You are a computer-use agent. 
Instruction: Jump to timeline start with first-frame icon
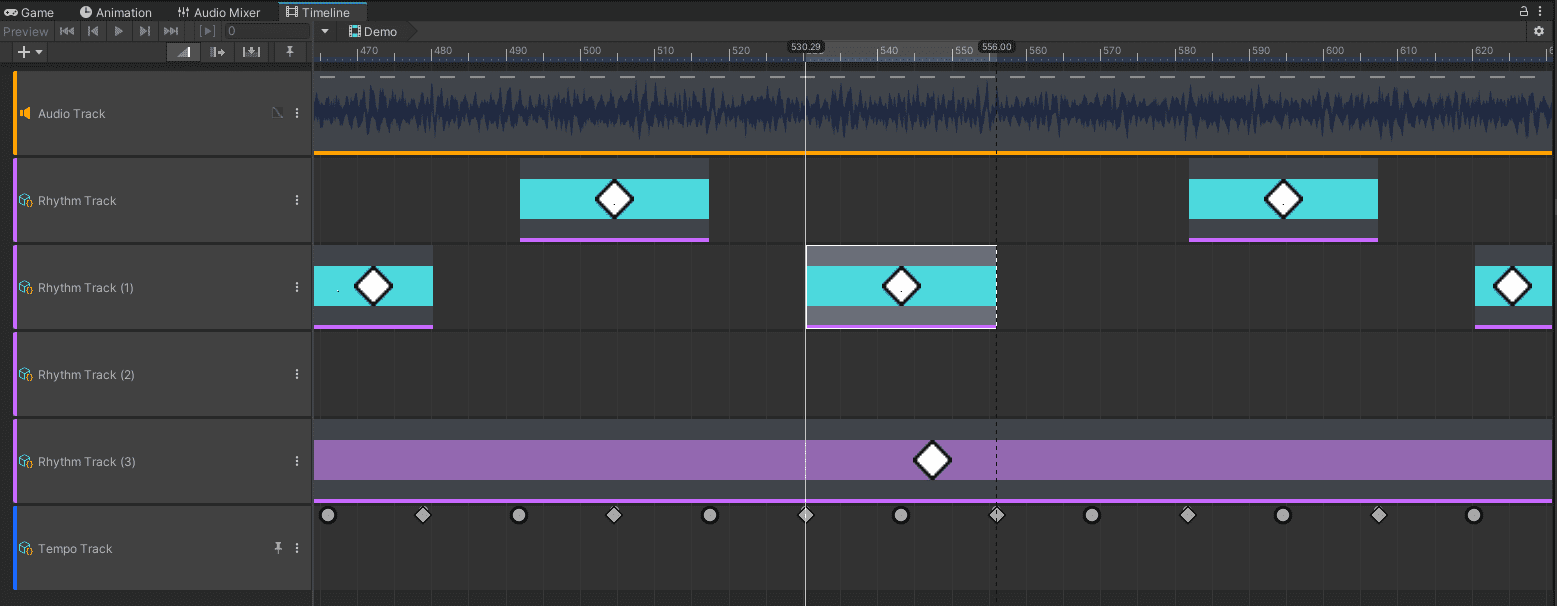(66, 31)
